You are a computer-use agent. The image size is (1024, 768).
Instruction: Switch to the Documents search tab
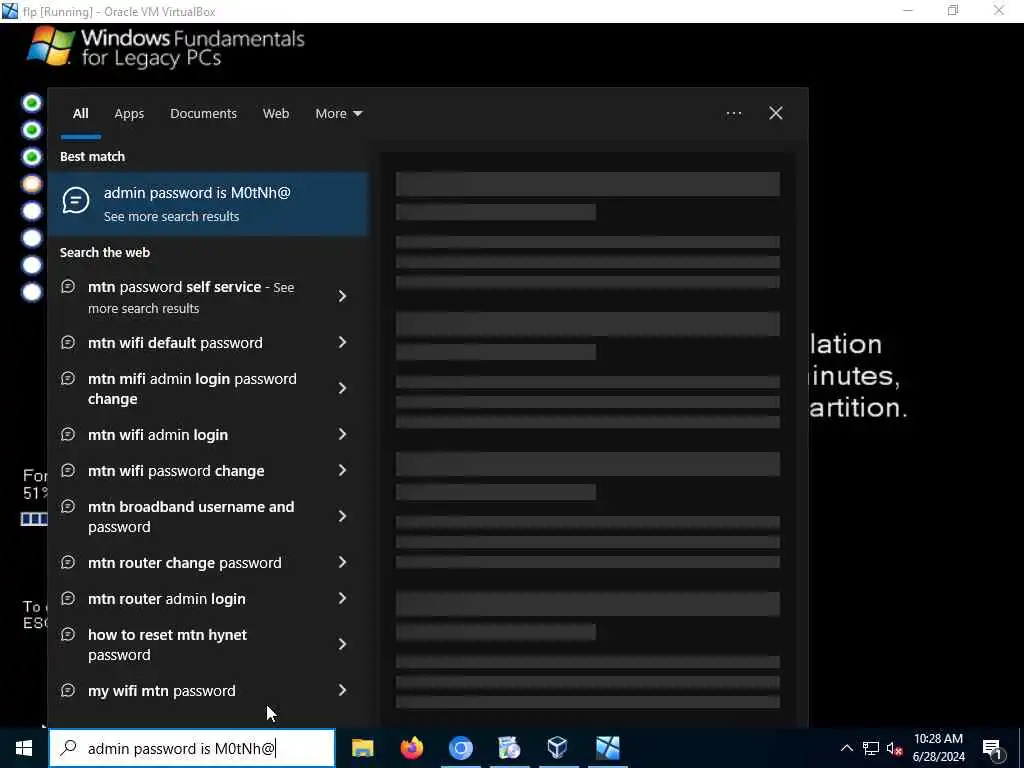coord(203,114)
